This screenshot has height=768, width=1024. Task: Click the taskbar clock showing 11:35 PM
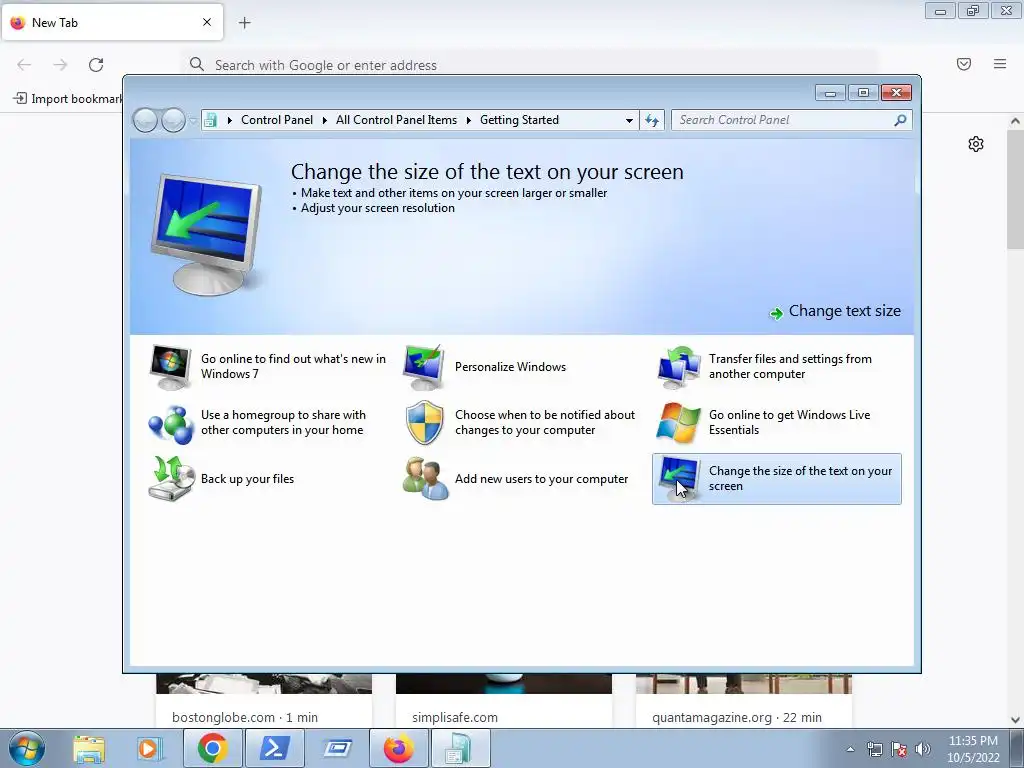[973, 749]
